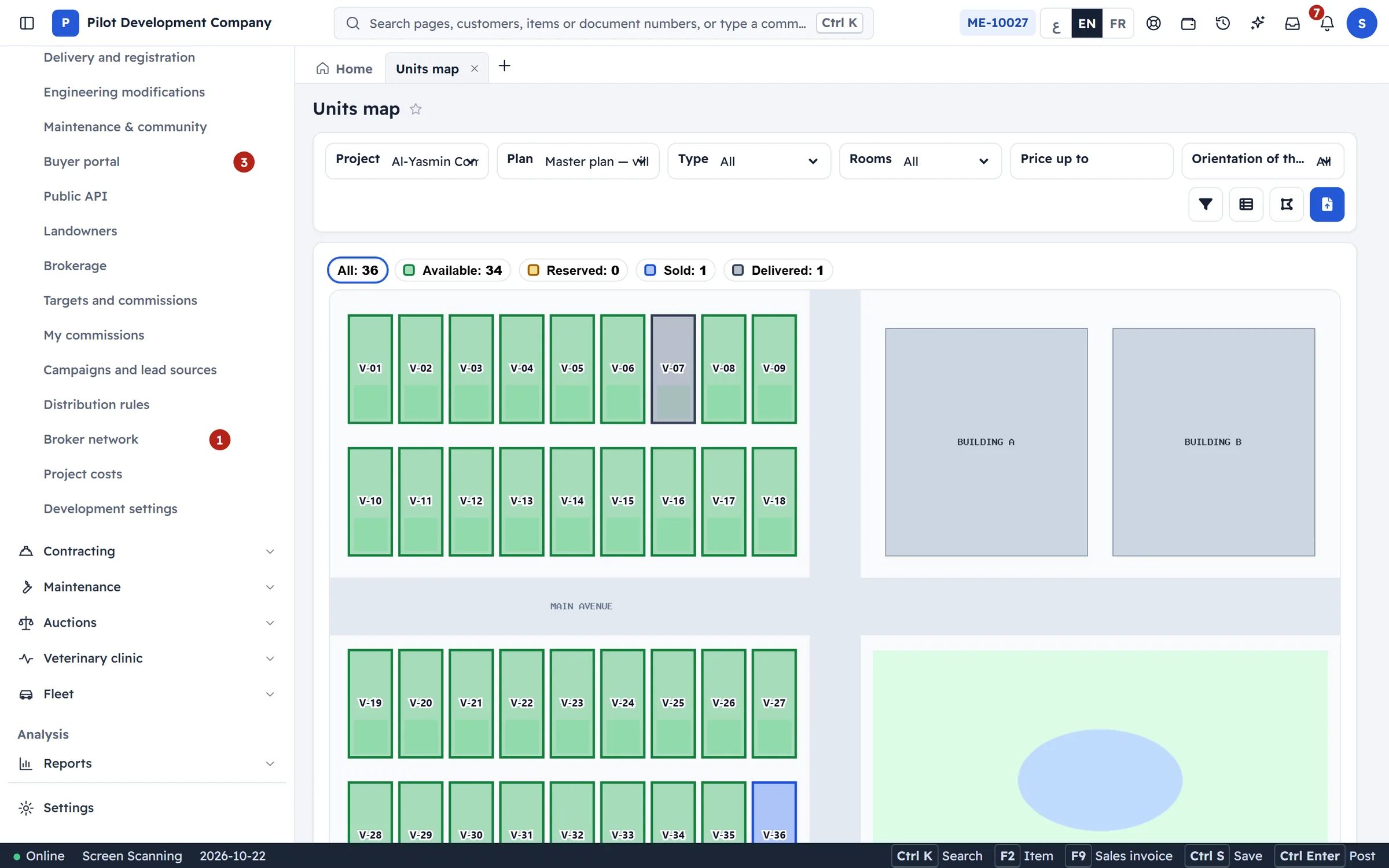The image size is (1389, 868).
Task: Open the wallet icon in header
Action: pyautogui.click(x=1188, y=23)
